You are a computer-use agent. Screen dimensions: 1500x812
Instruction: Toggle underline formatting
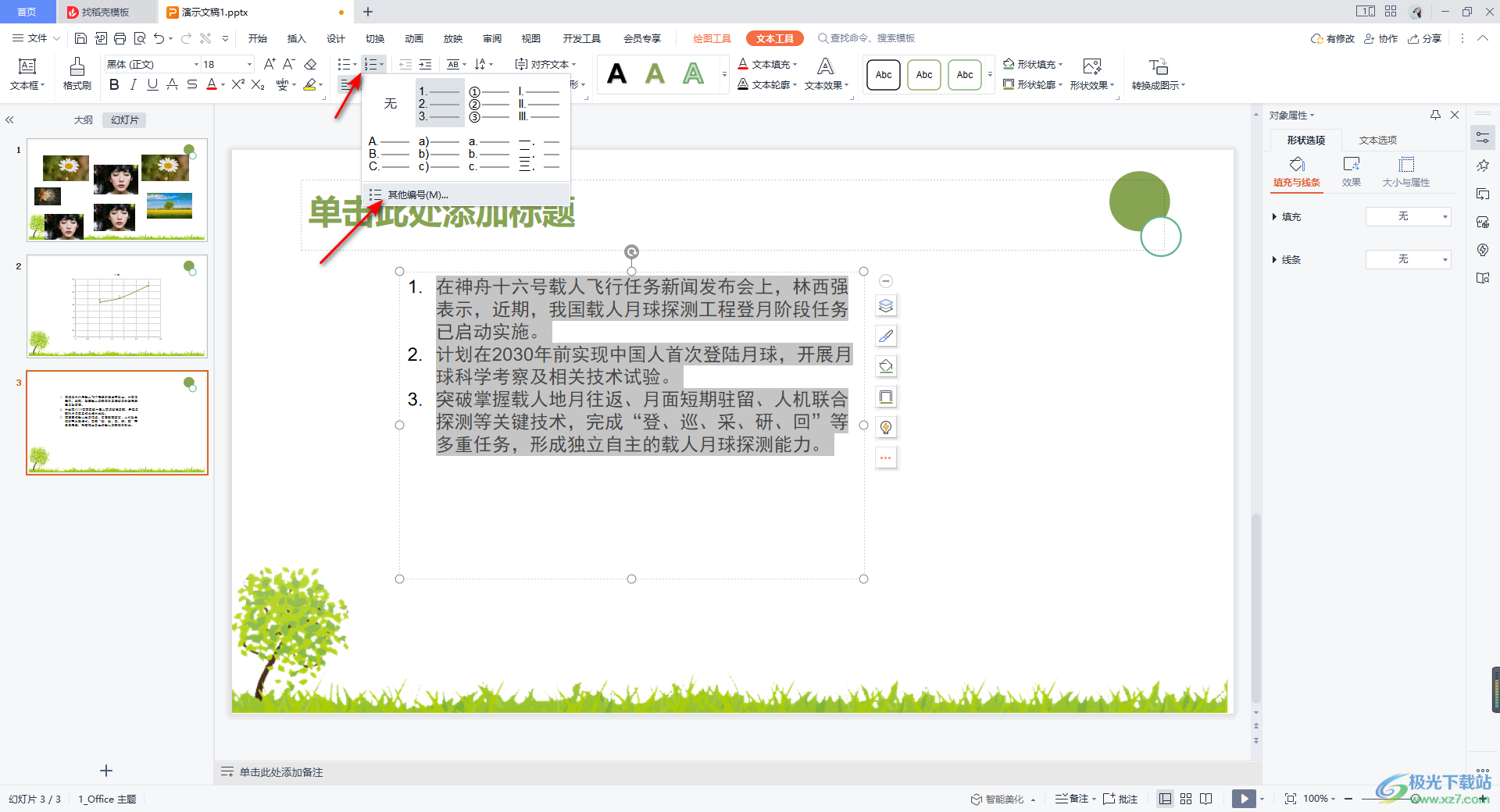click(152, 84)
